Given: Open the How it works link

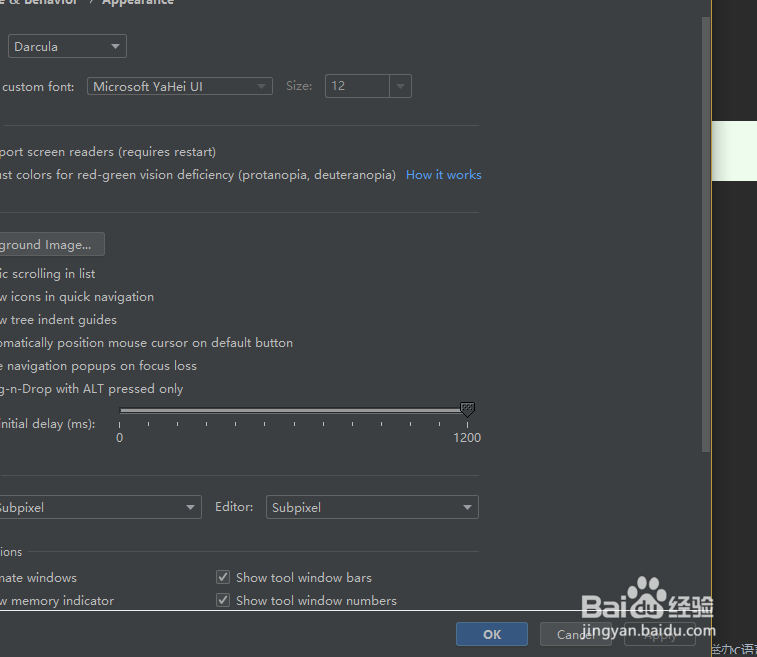Looking at the screenshot, I should point(444,175).
